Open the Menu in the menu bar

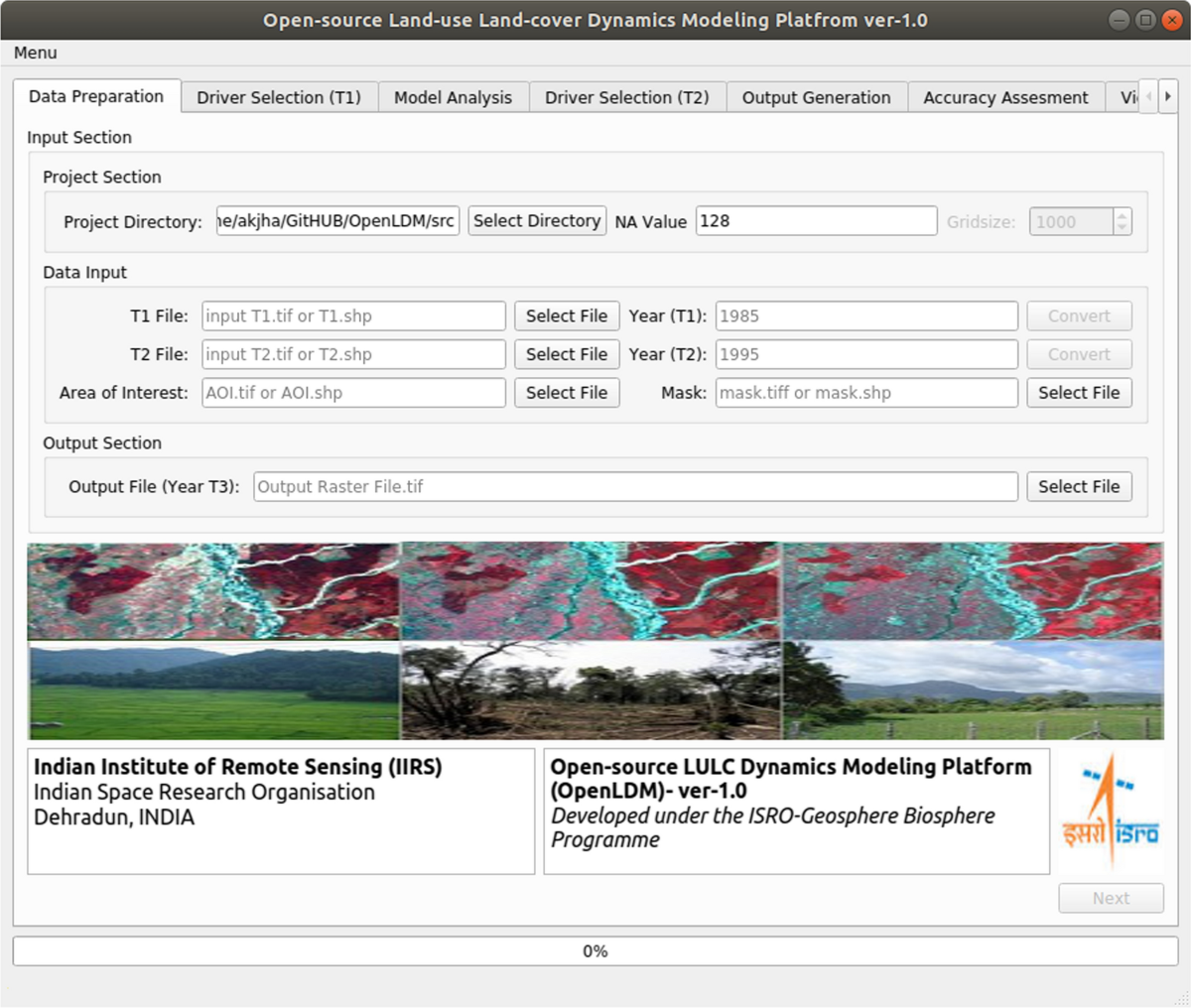pos(36,53)
